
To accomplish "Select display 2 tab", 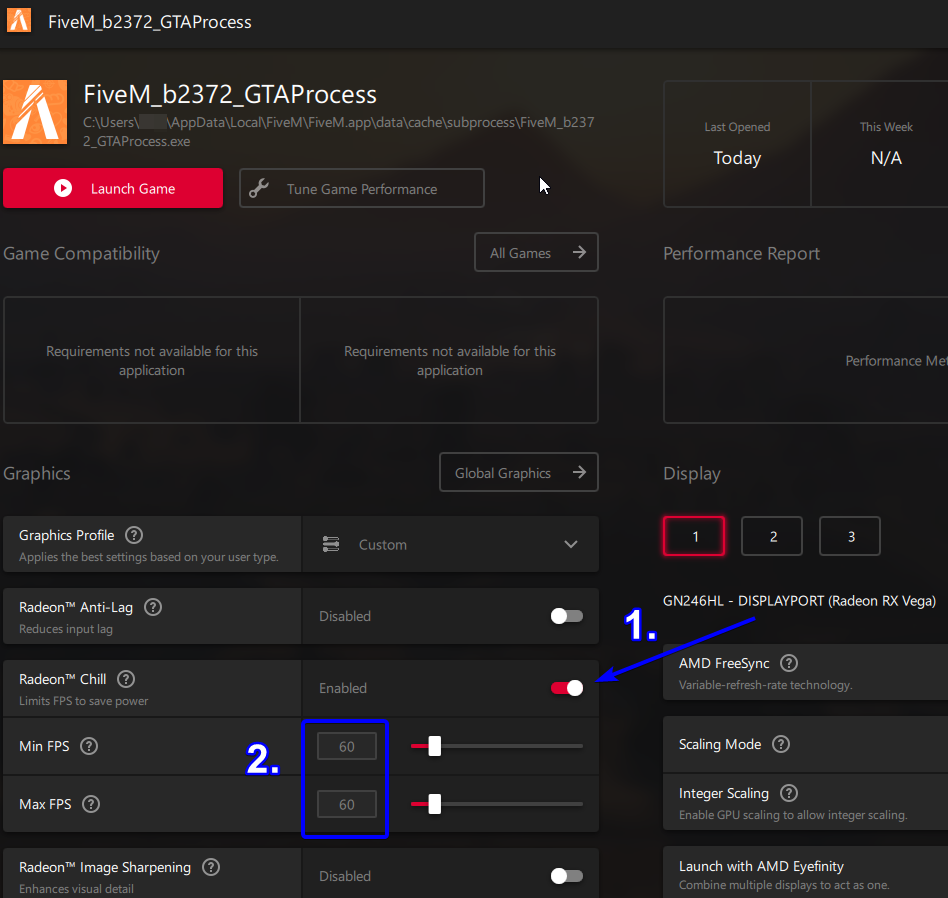I will pos(773,537).
